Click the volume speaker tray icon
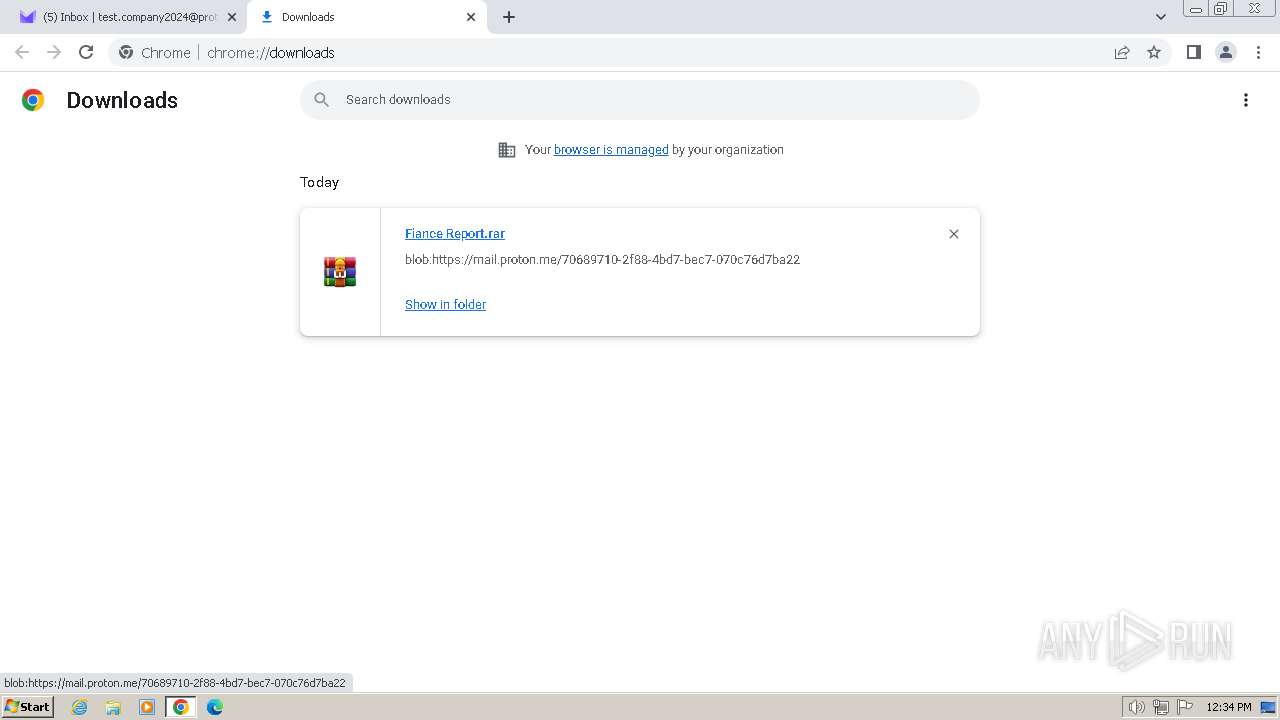This screenshot has width=1280, height=720. tap(1136, 707)
